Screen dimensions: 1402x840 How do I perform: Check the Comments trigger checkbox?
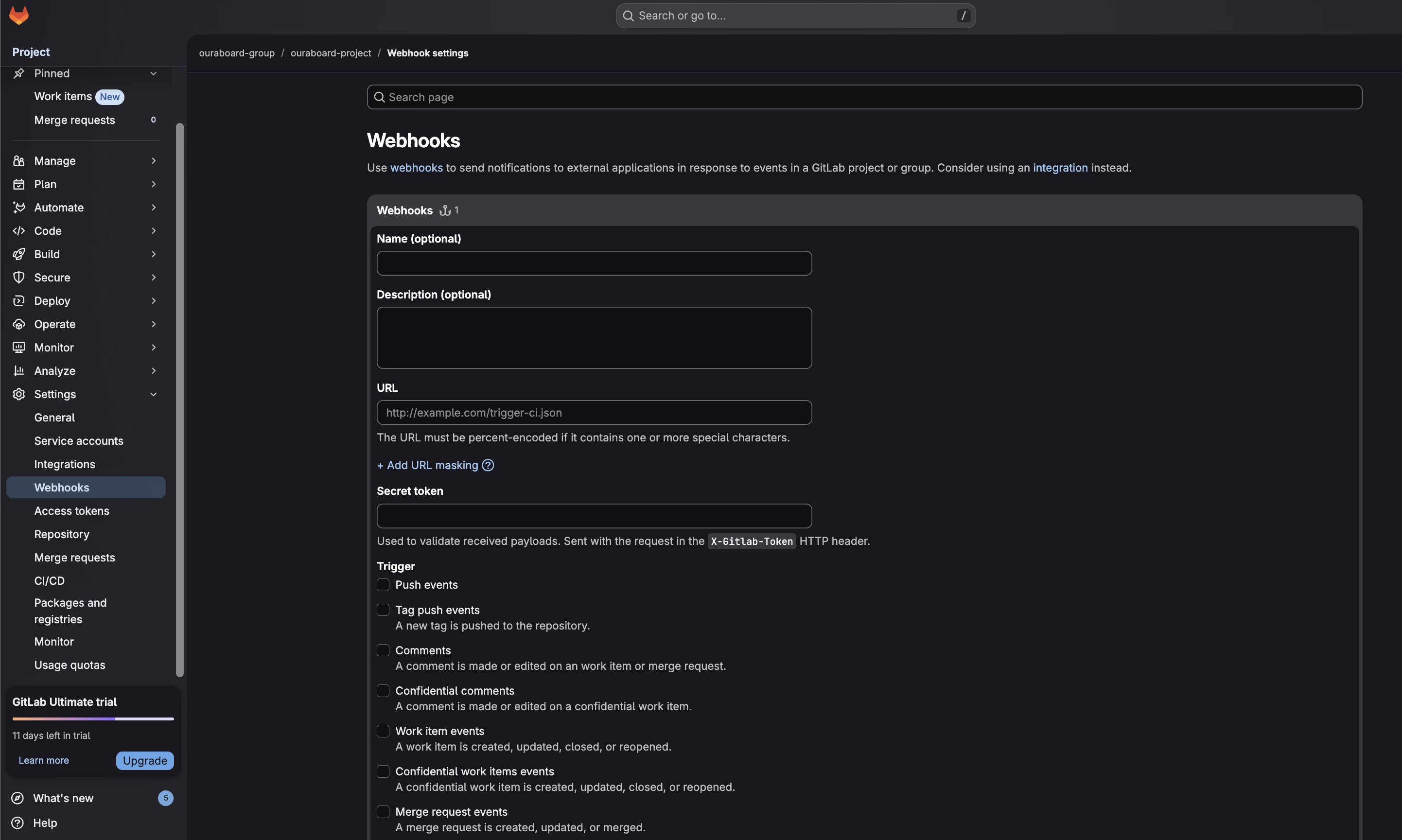point(383,650)
